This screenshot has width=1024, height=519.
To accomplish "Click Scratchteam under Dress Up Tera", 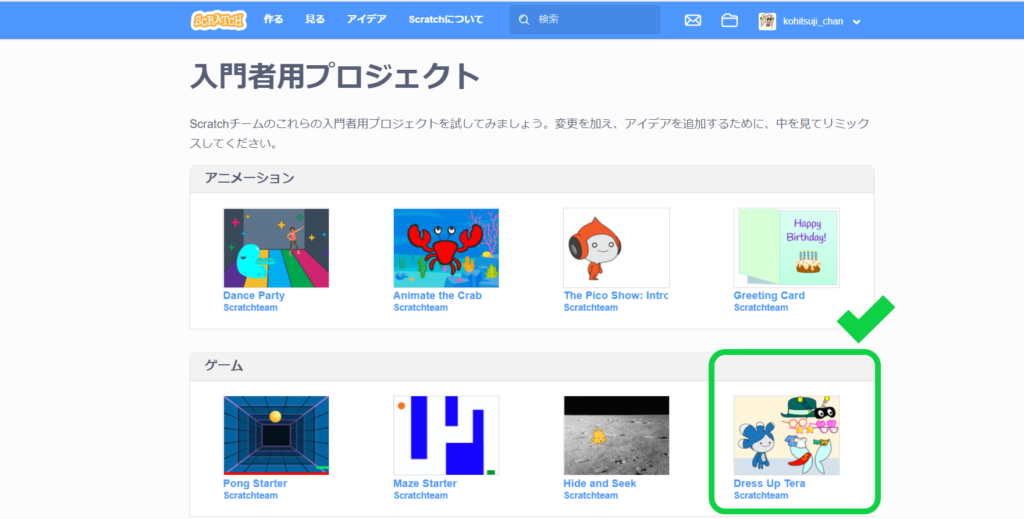I will (760, 495).
